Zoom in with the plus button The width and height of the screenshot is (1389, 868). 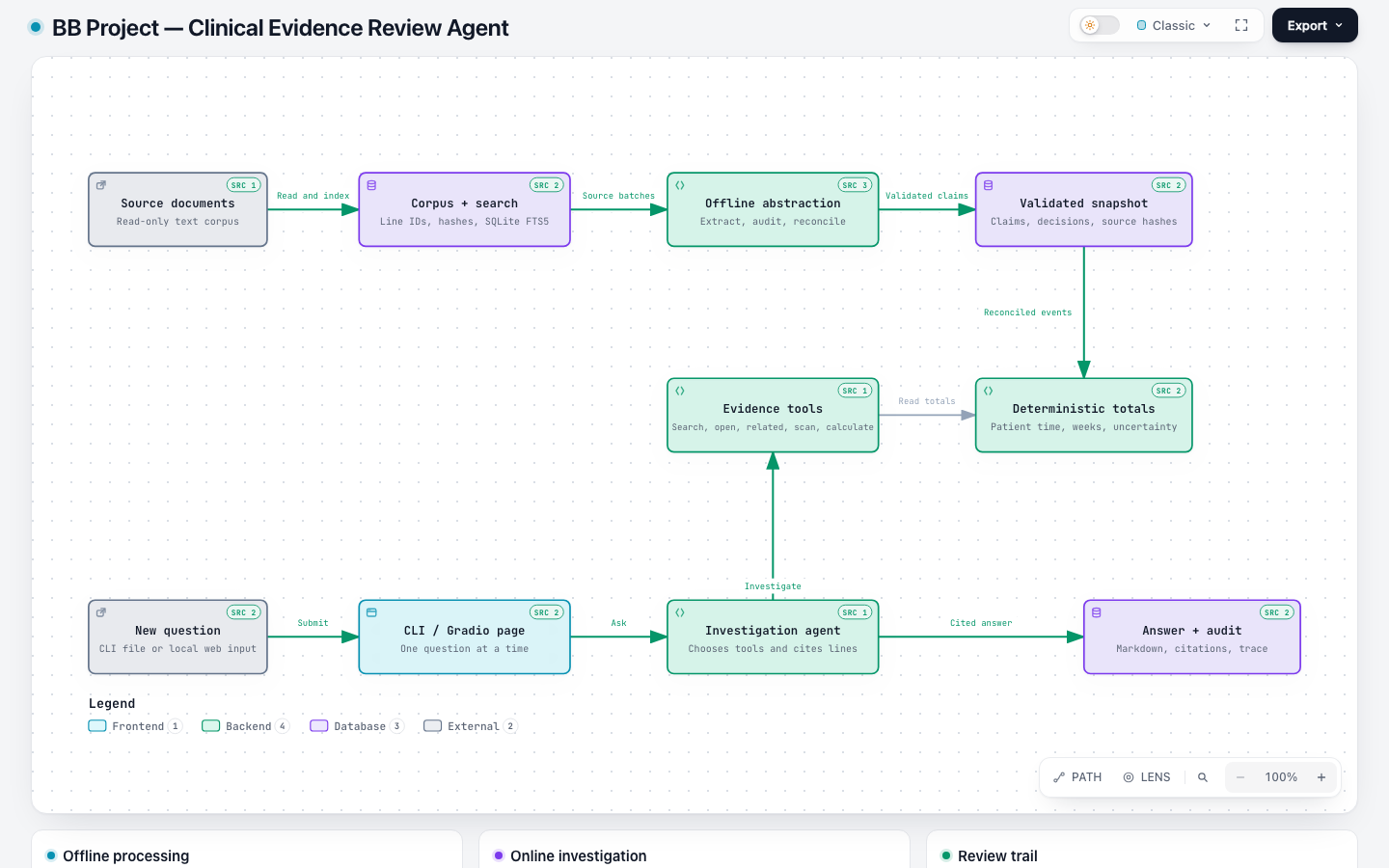(x=1321, y=777)
